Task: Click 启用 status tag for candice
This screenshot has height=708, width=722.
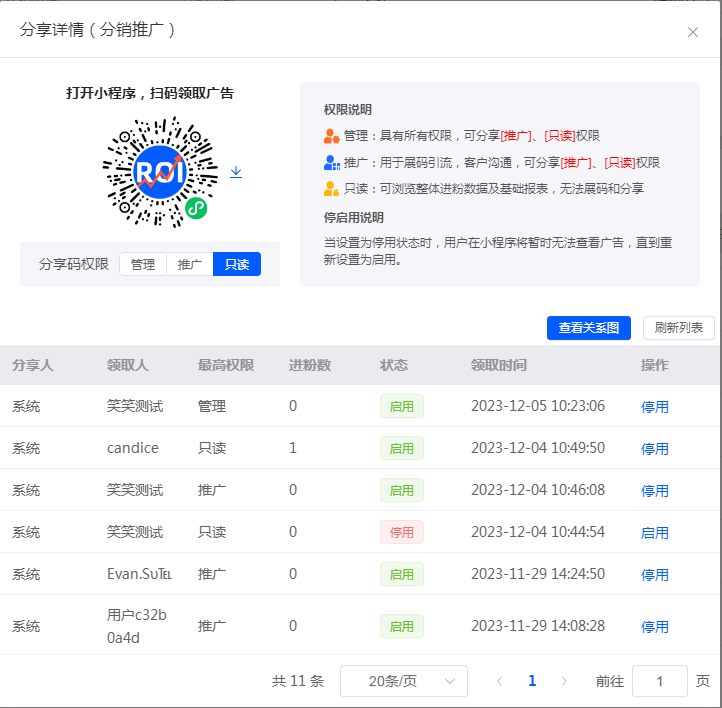Action: pyautogui.click(x=402, y=448)
